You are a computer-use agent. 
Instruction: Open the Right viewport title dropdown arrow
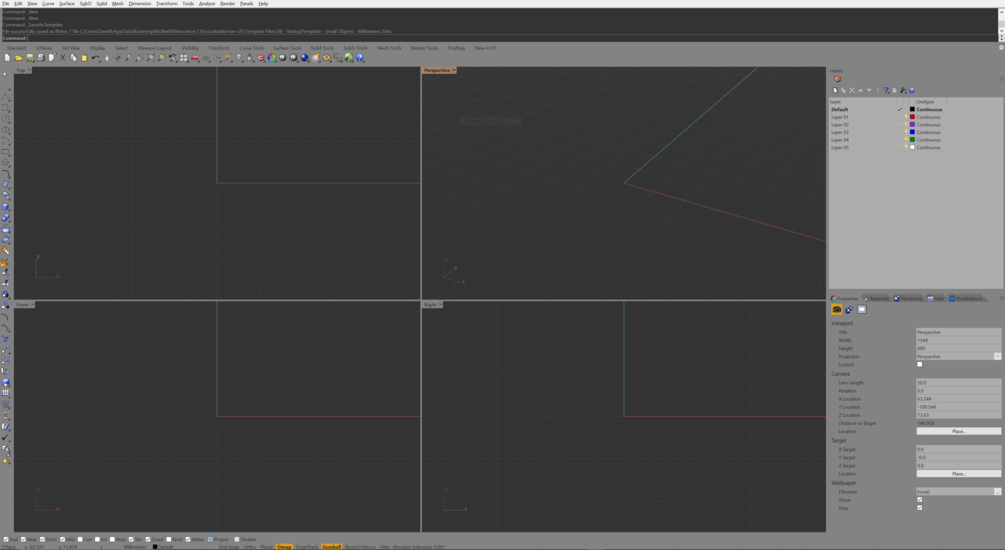(440, 304)
